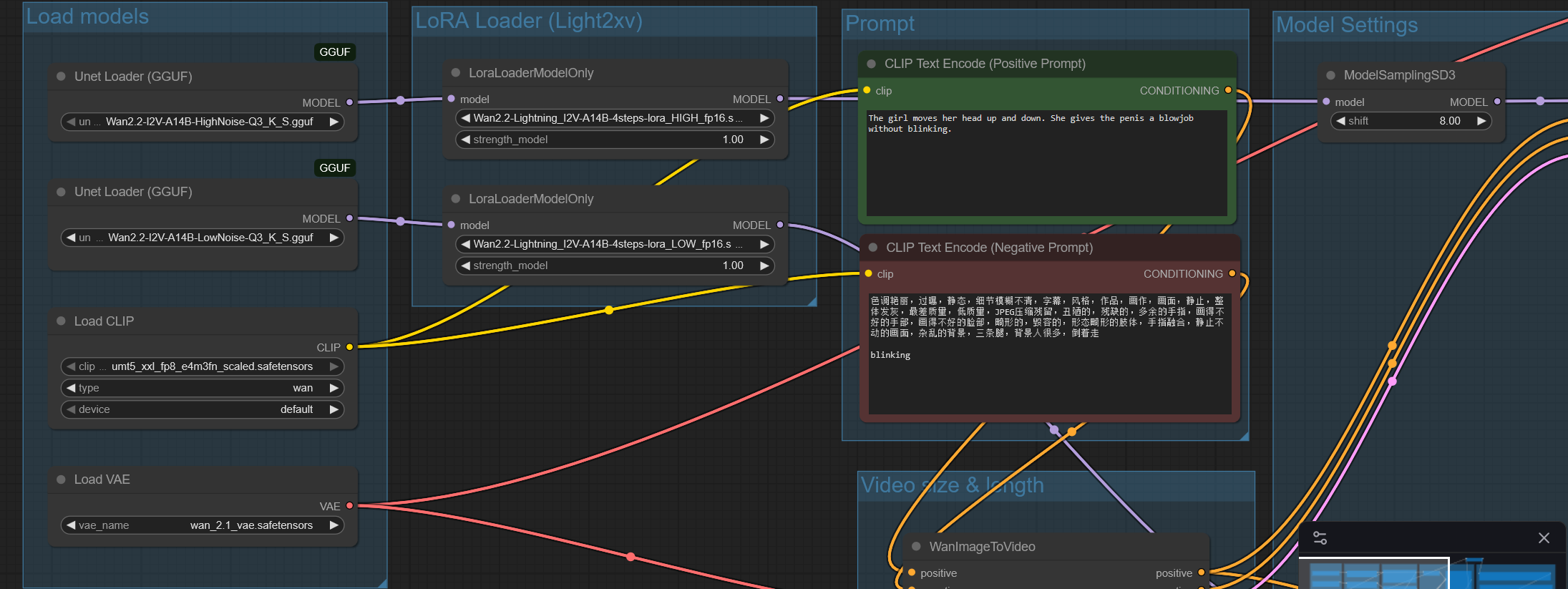Increase the shift value on ModelSamplingSD3
This screenshot has width=1568, height=589.
(x=1481, y=121)
